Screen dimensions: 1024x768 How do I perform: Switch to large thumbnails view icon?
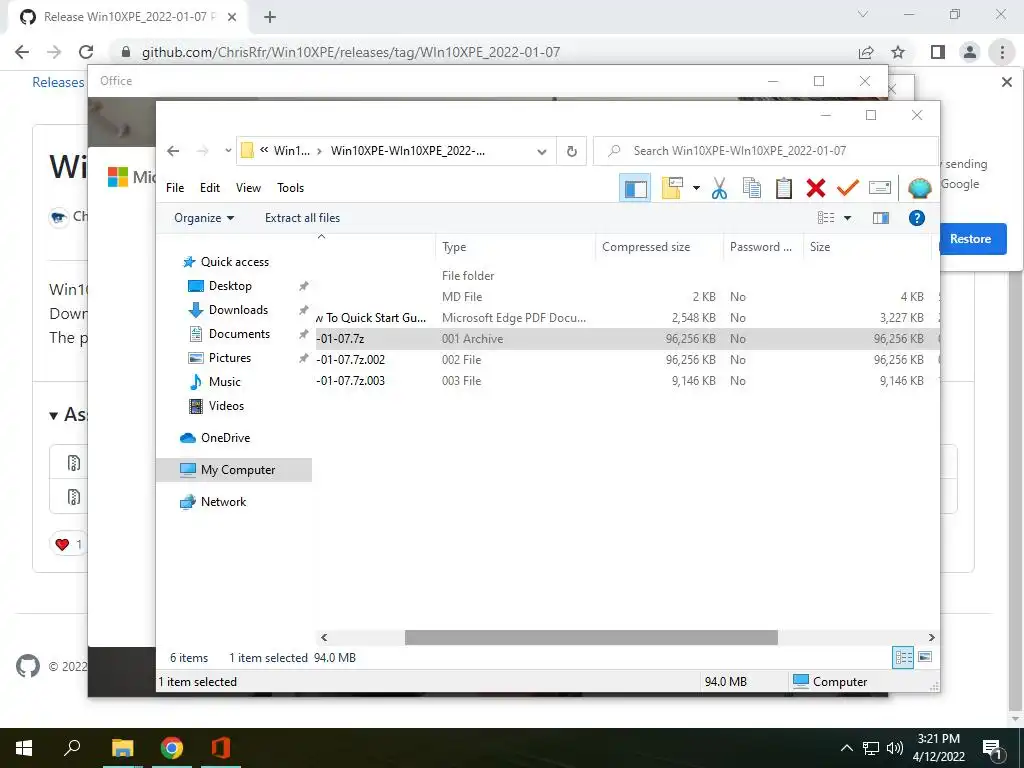pos(925,657)
